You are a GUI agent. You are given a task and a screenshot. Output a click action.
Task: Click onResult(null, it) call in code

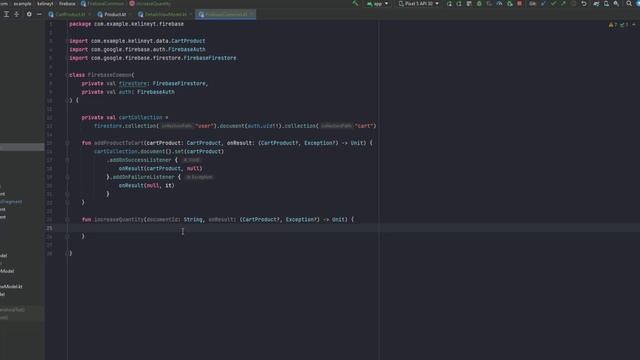147,185
